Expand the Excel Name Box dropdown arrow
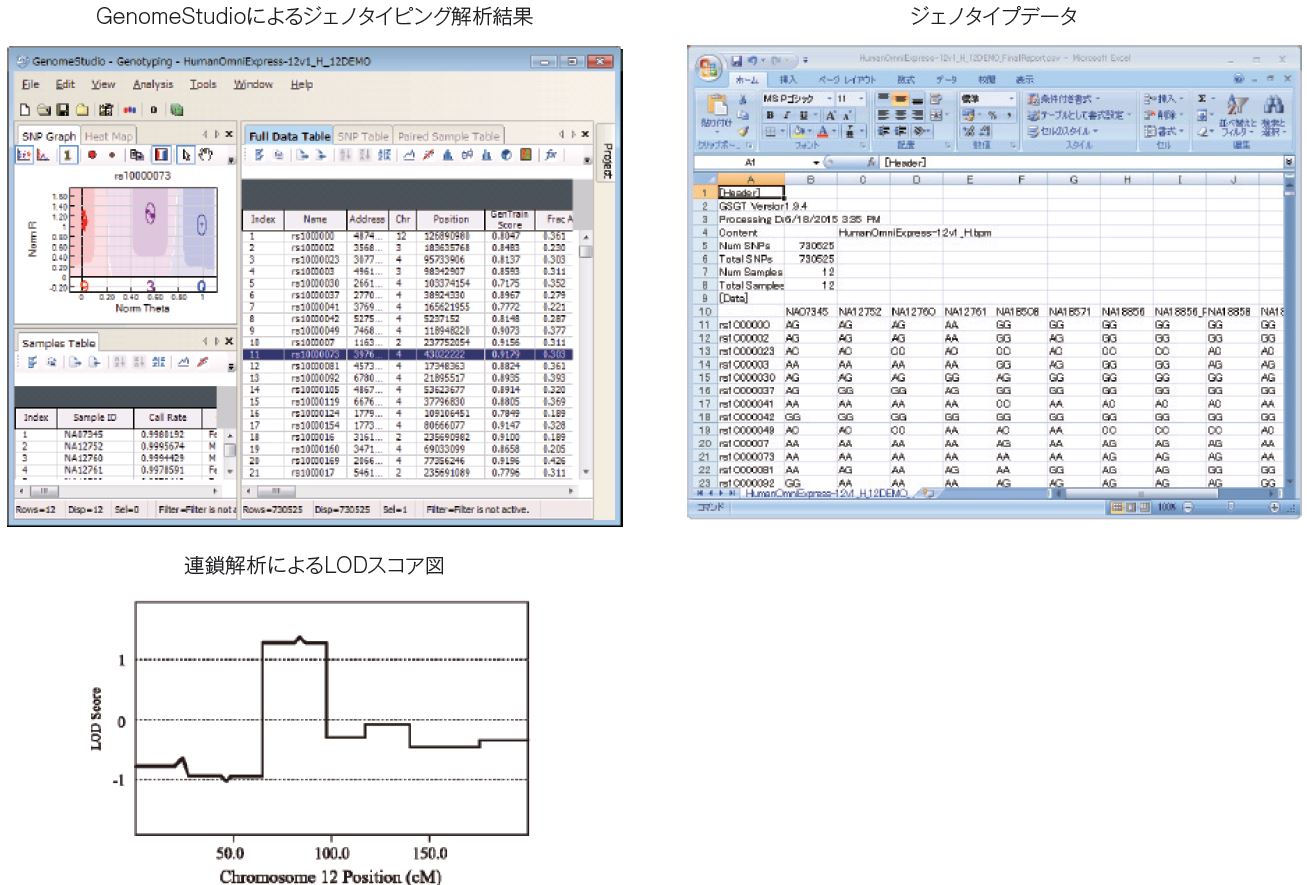This screenshot has height=885, width=1307. 816,162
